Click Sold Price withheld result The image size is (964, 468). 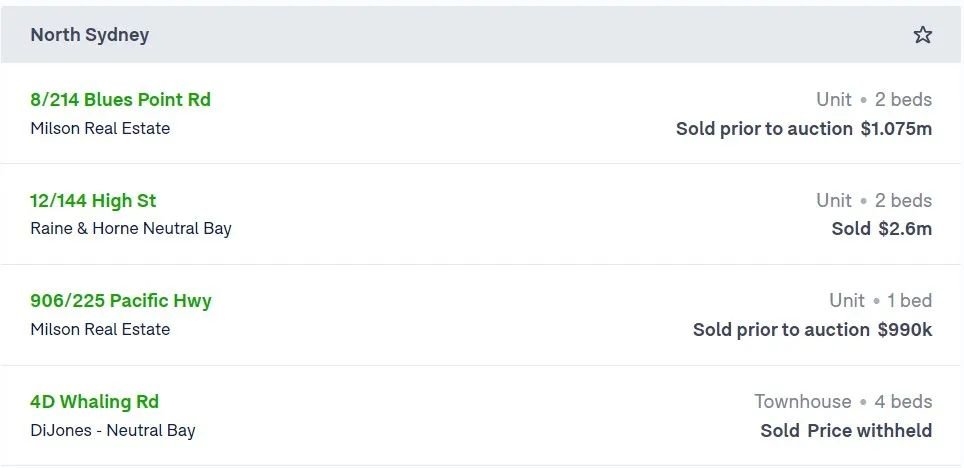tap(846, 430)
